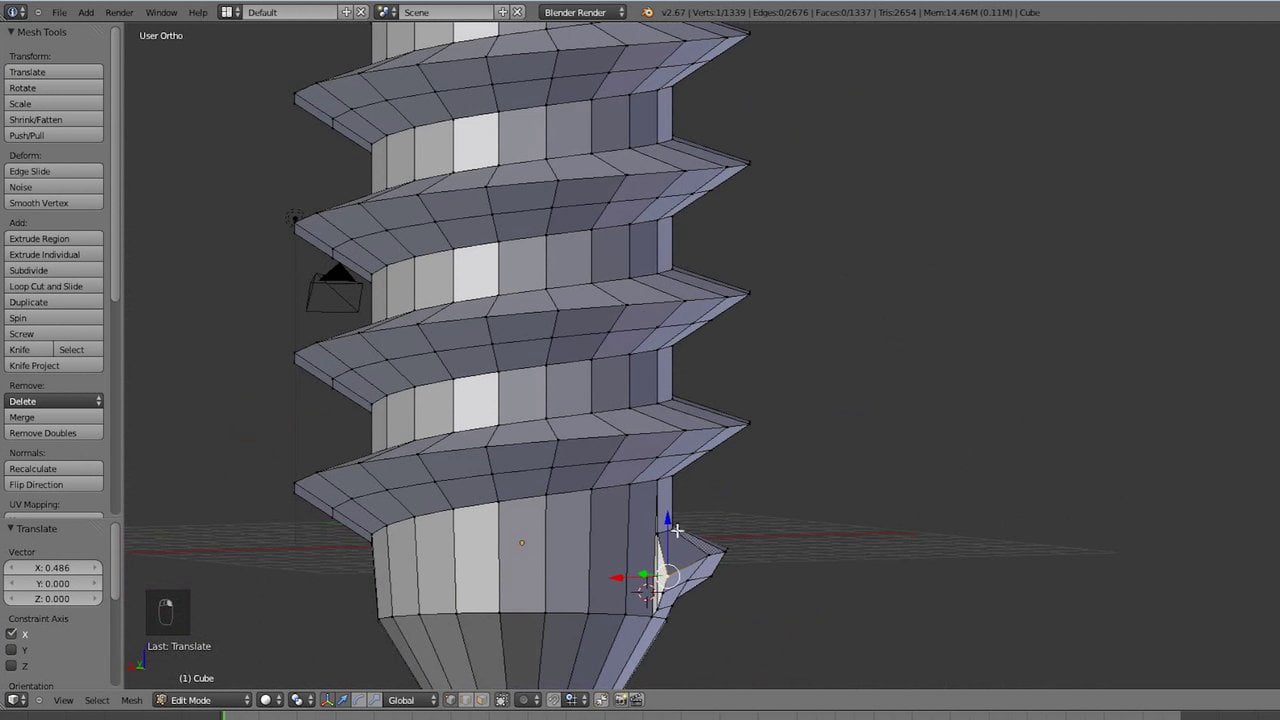Switch to vertex select mode icon

coord(451,700)
